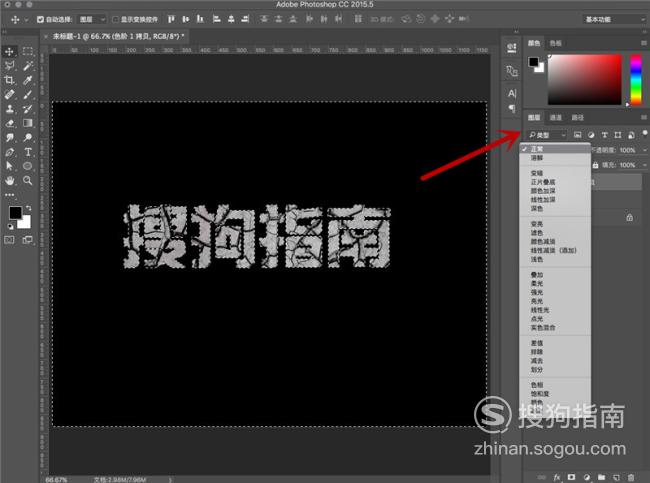Image resolution: width=650 pixels, height=483 pixels.
Task: Open the 类型 layer filter dropdown
Action: 547,135
